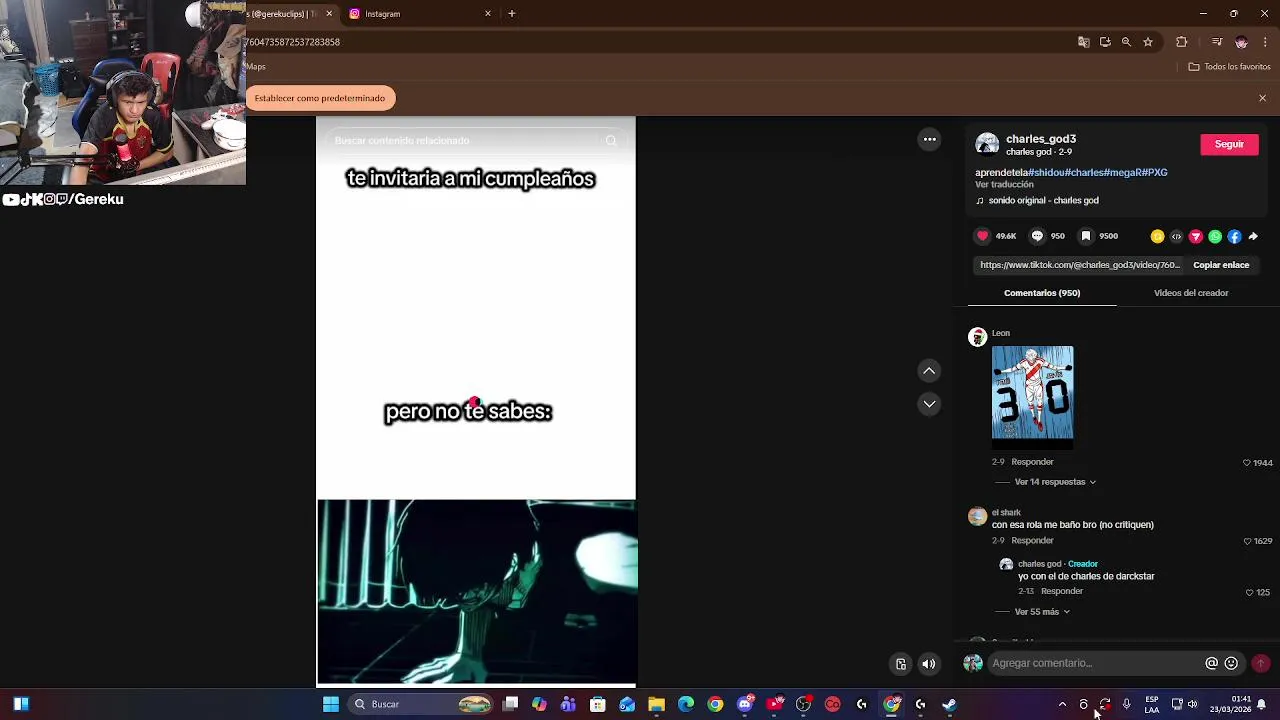1280x720 pixels.
Task: Toggle auto-scroll button beside the volume icon
Action: tap(901, 664)
